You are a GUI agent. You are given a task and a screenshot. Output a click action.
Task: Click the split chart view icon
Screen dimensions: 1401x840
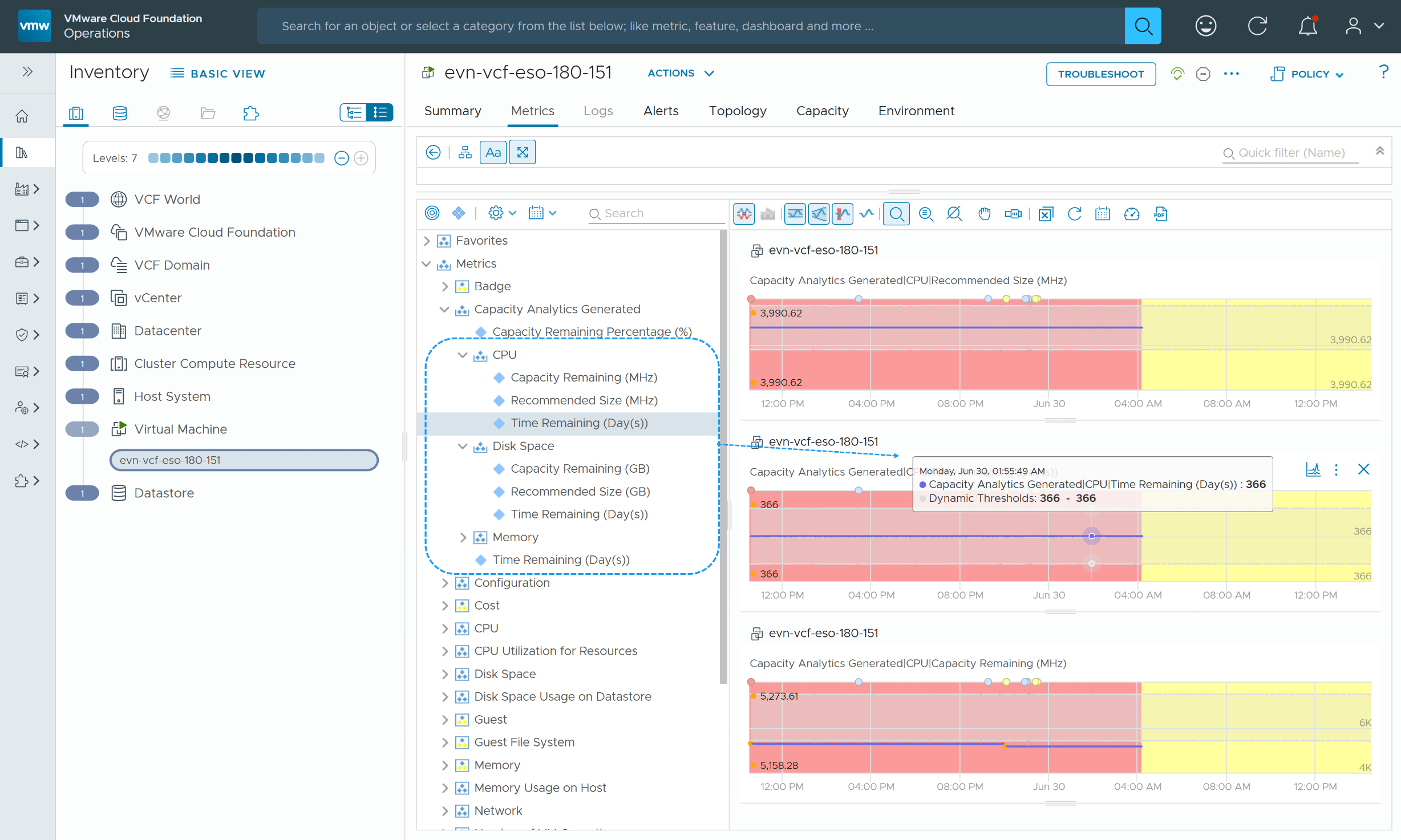click(819, 214)
